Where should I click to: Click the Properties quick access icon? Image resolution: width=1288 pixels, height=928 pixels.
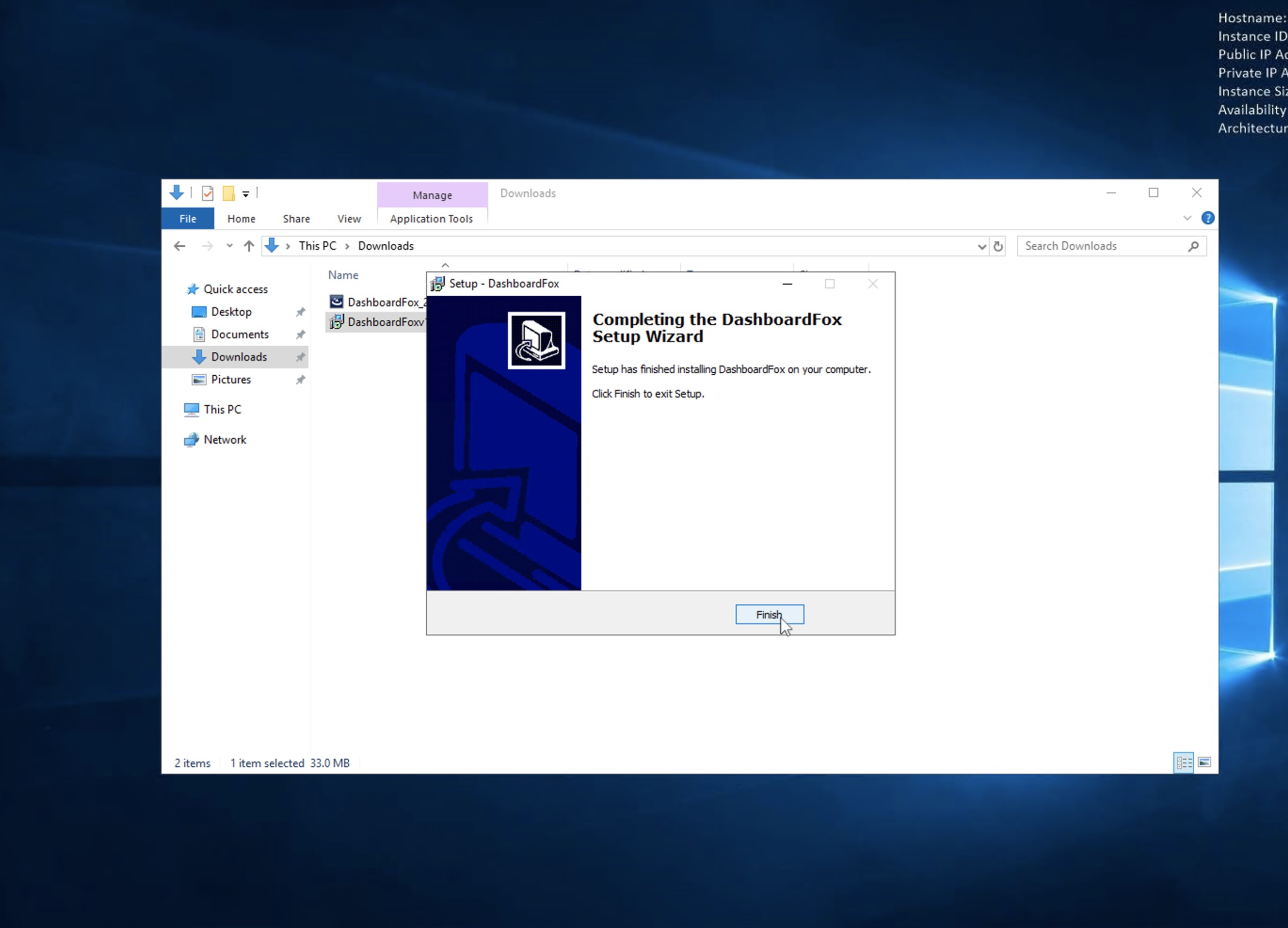[x=208, y=194]
